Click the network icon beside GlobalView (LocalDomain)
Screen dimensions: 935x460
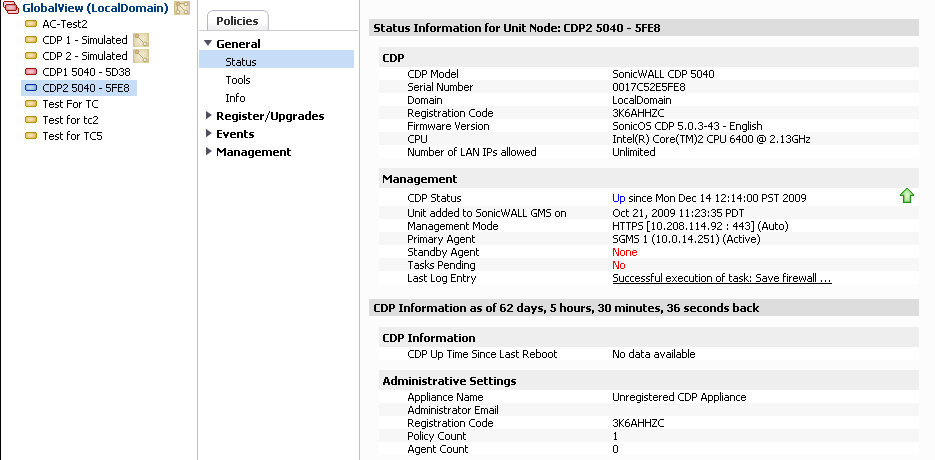[x=182, y=8]
